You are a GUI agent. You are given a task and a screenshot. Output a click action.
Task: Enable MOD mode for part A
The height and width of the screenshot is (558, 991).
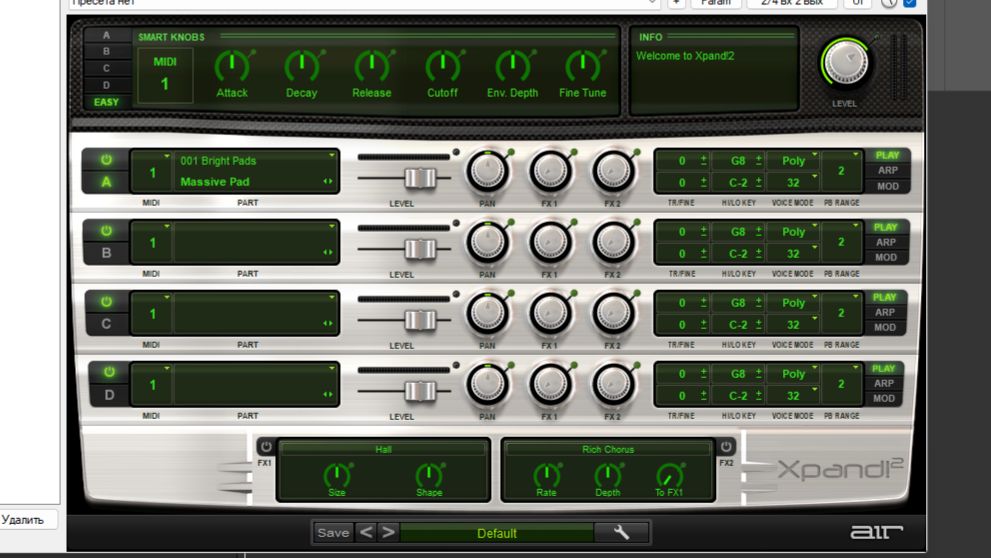(x=887, y=186)
